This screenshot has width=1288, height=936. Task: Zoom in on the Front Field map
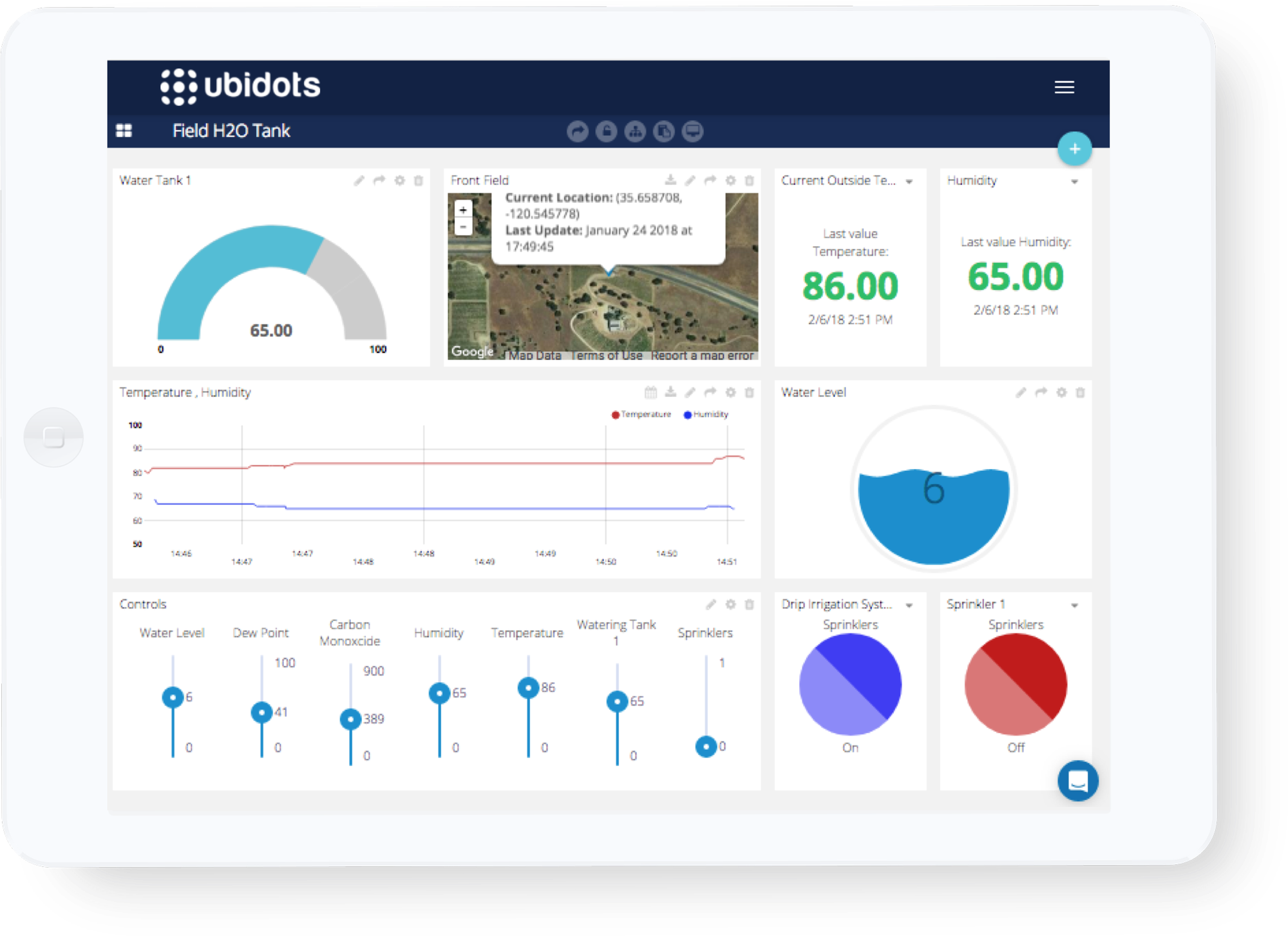(463, 210)
